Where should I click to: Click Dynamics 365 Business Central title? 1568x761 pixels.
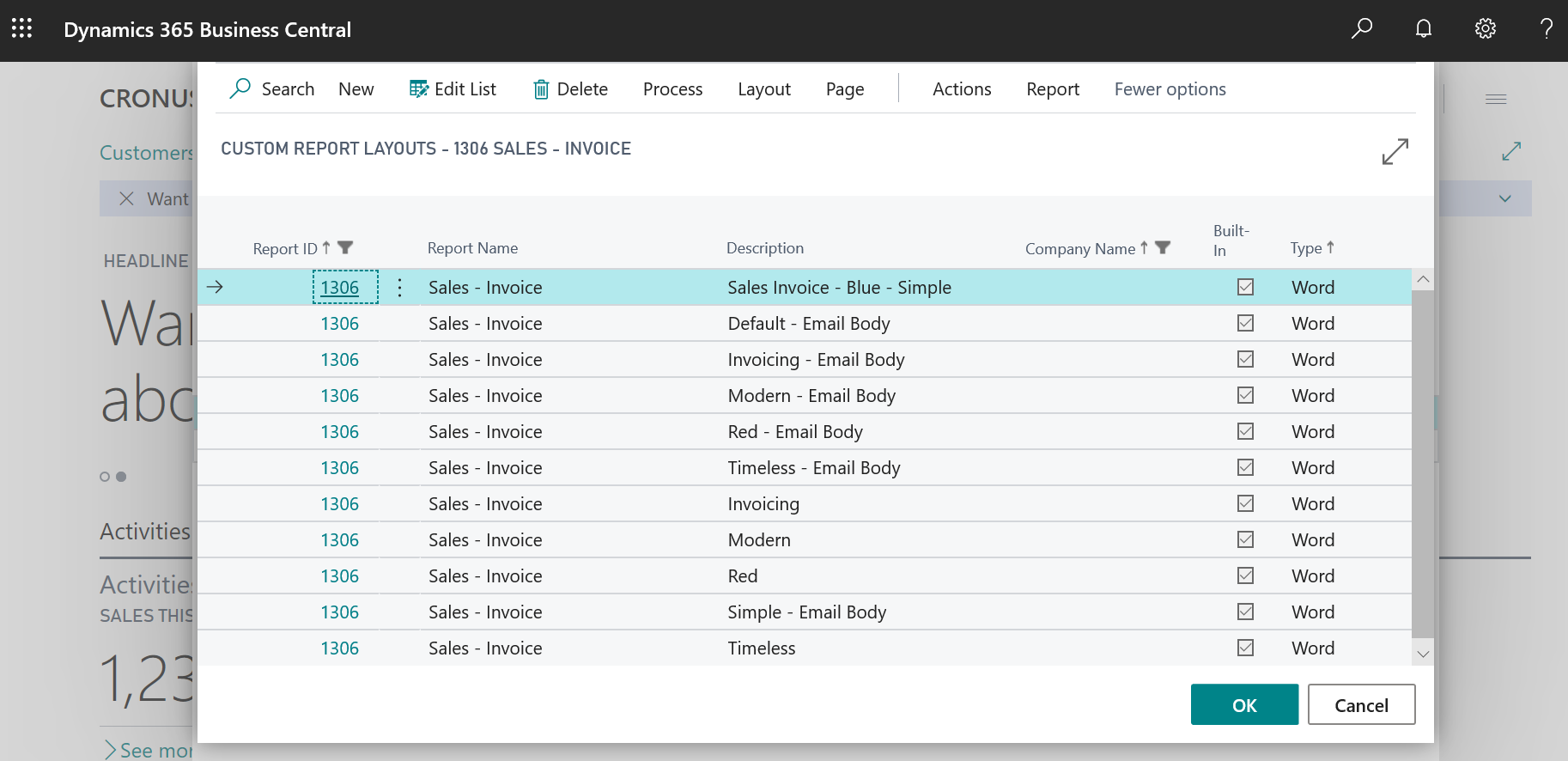(207, 30)
